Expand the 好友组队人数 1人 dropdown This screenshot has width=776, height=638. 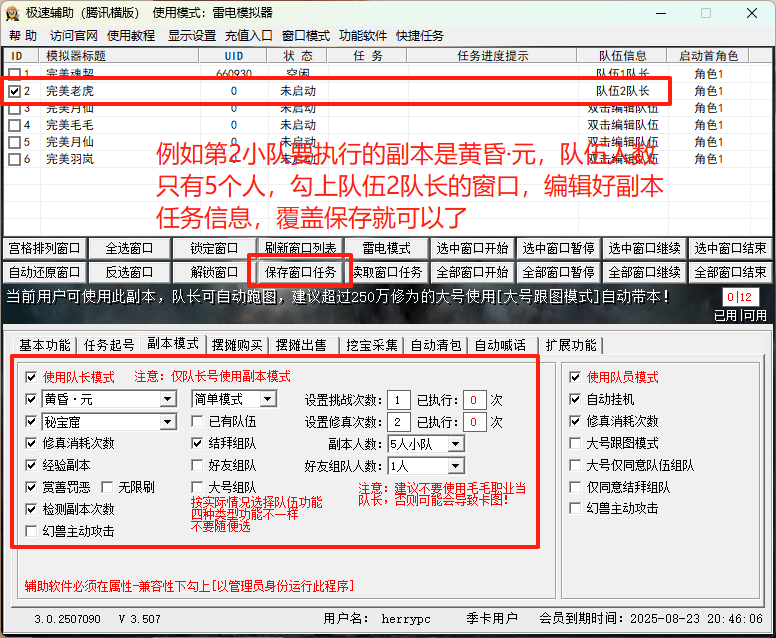pos(456,466)
